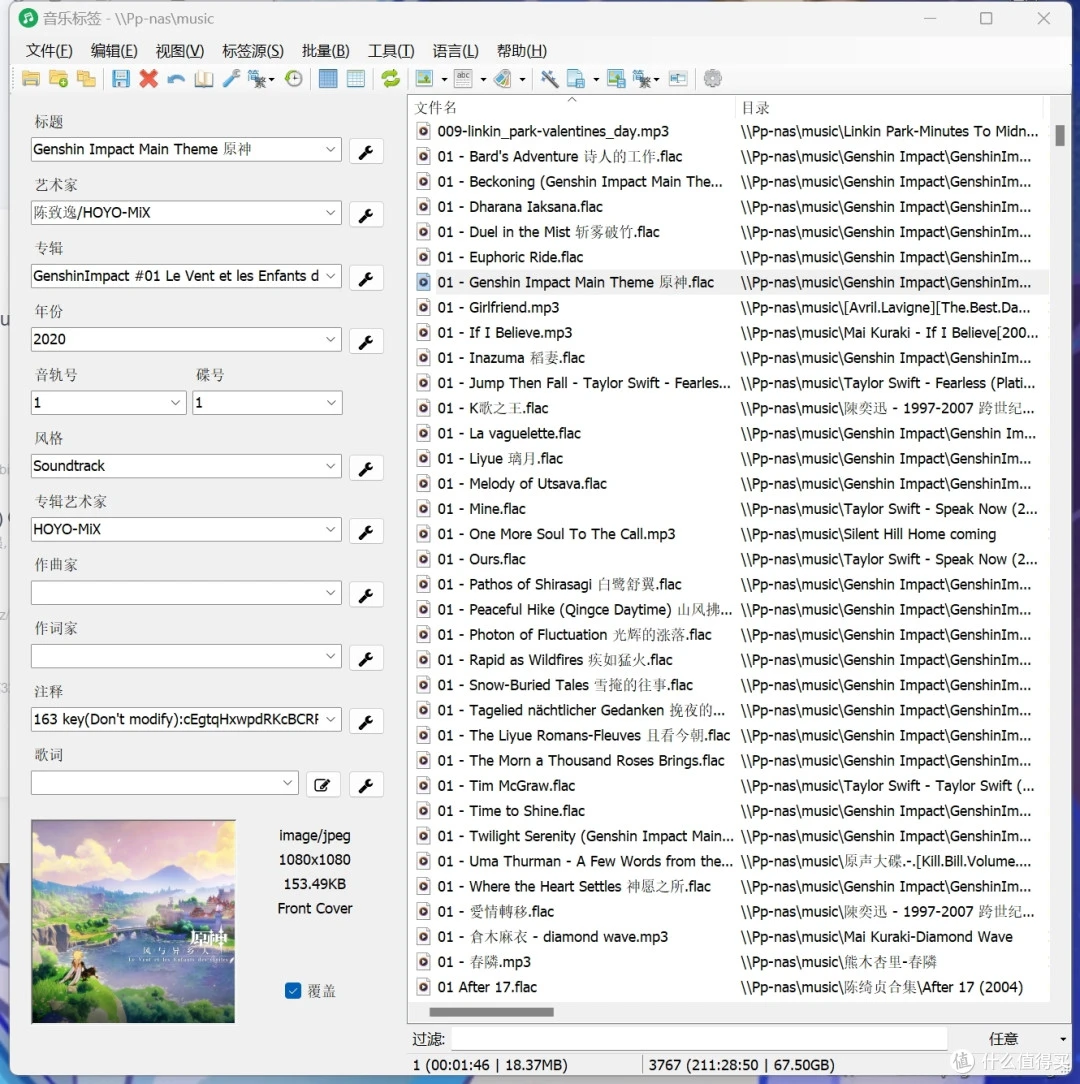The width and height of the screenshot is (1080, 1084).
Task: Click the red X delete icon
Action: 149,79
